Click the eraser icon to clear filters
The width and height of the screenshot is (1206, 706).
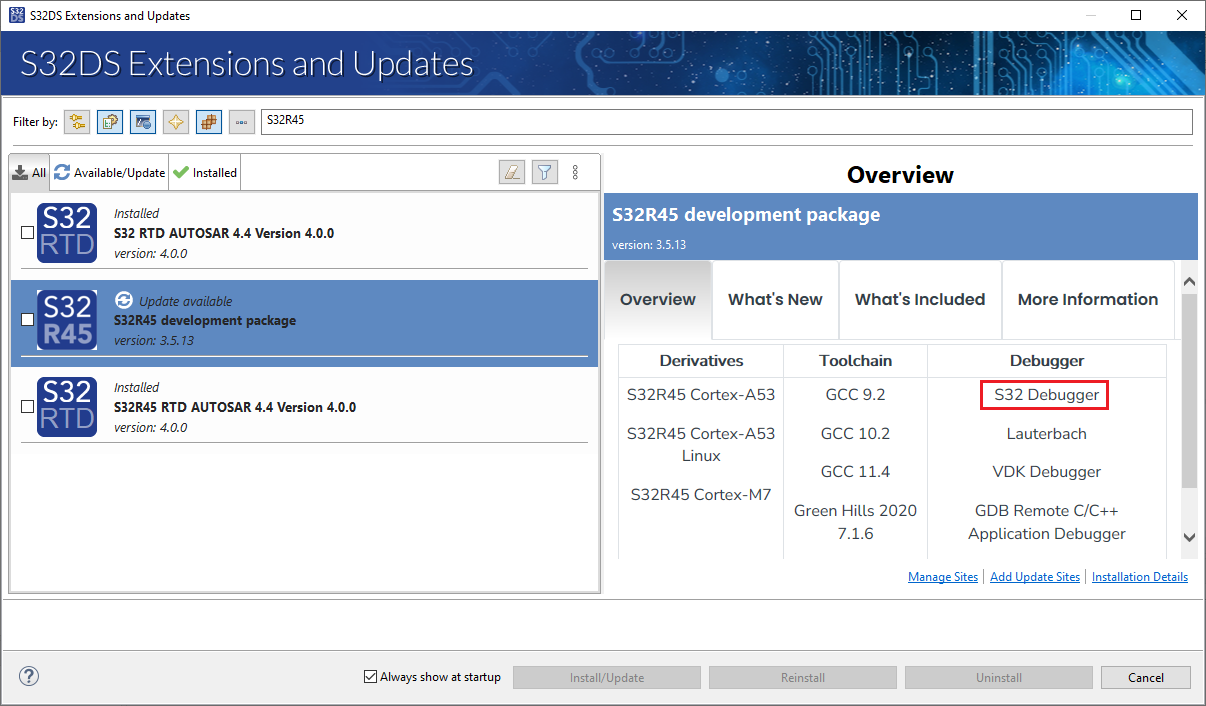point(512,171)
